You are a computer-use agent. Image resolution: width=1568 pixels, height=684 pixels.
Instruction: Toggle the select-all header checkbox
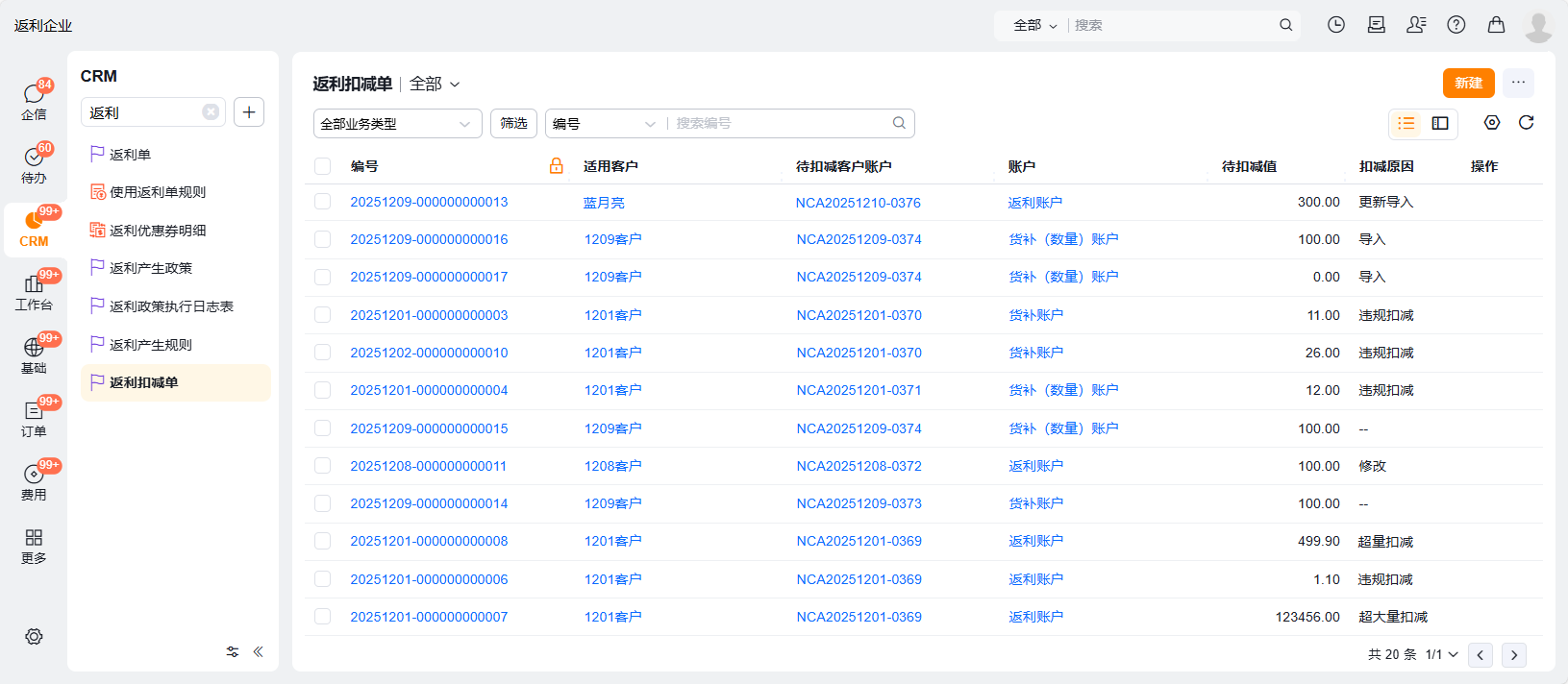322,166
